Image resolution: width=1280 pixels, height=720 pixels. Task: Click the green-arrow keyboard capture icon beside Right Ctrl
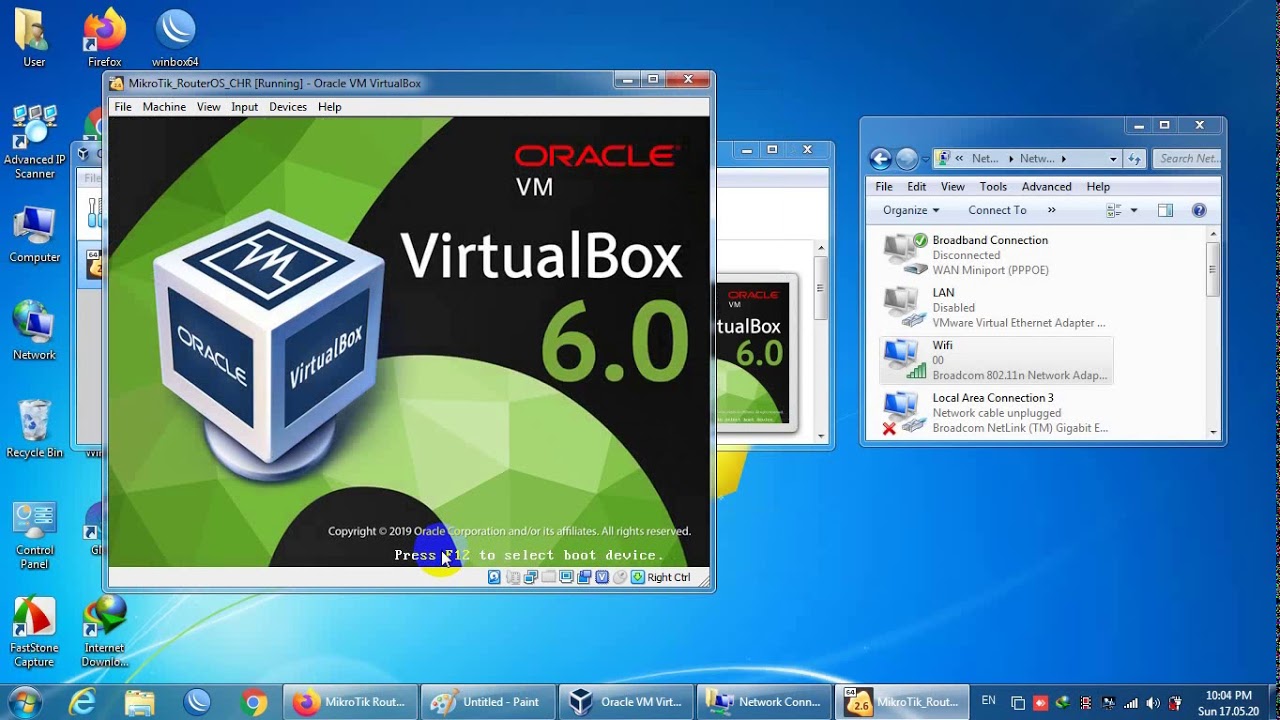[638, 577]
